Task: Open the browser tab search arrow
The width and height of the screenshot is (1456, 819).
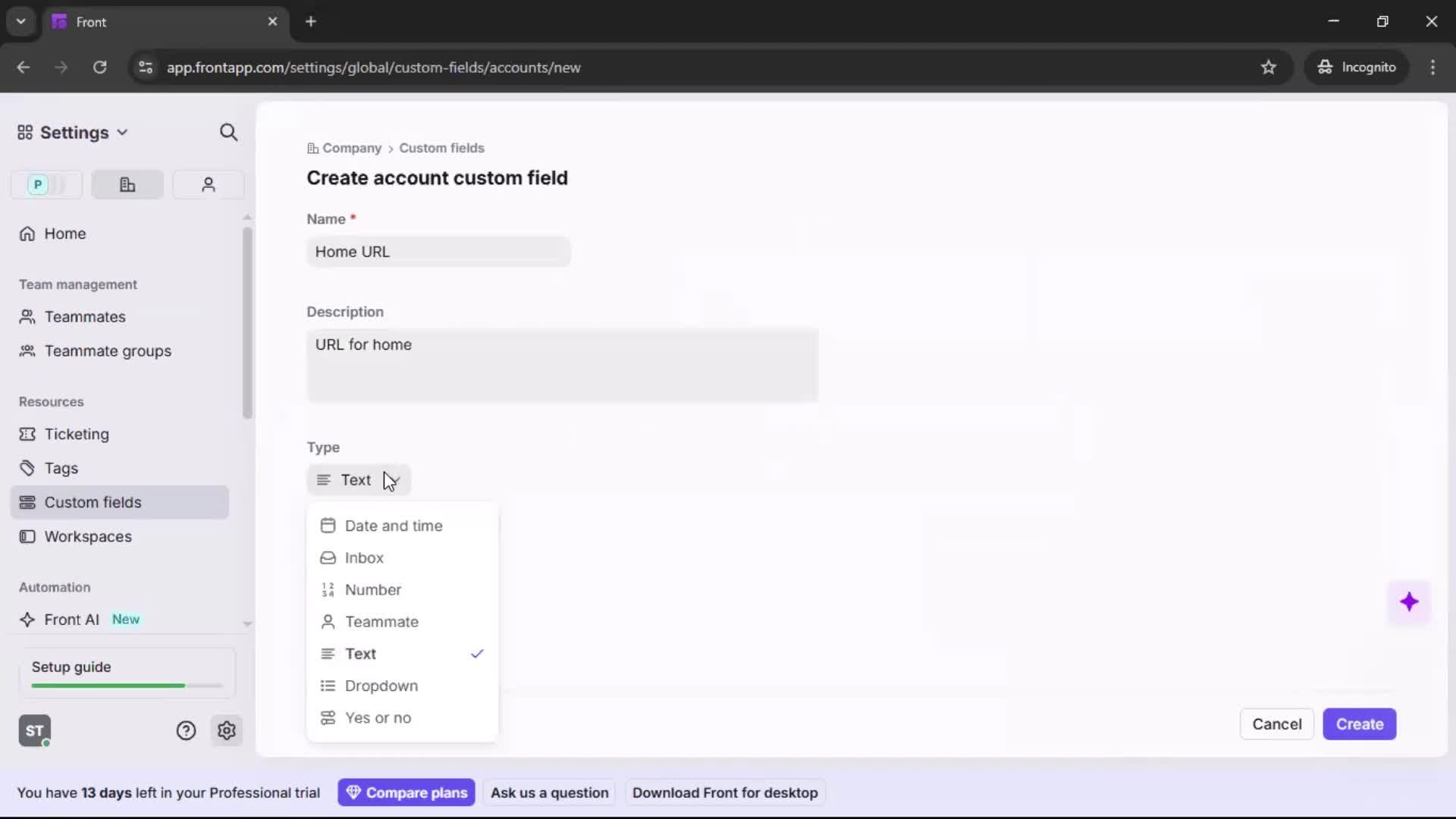Action: pyautogui.click(x=20, y=21)
